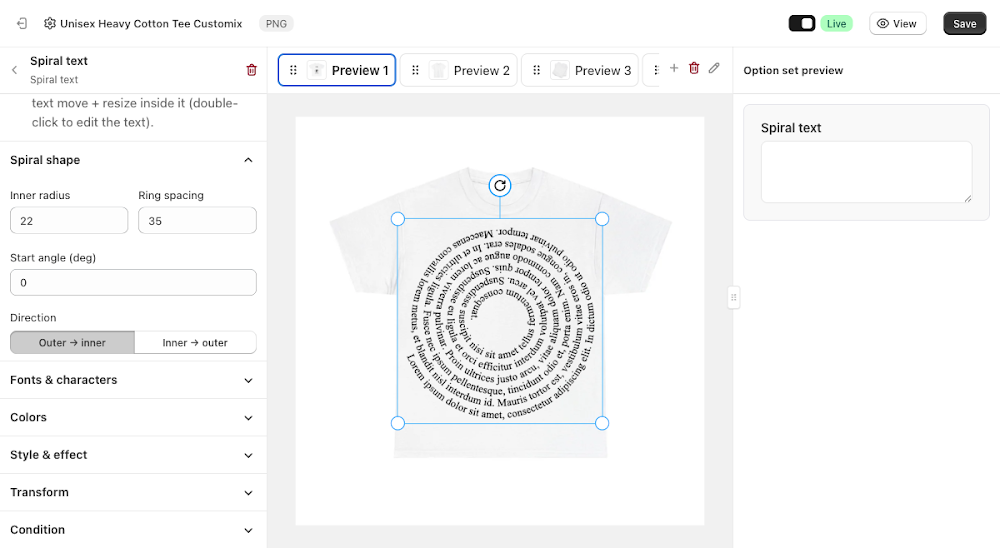
Task: Grab the Preview 3 drag handle
Action: 536,70
